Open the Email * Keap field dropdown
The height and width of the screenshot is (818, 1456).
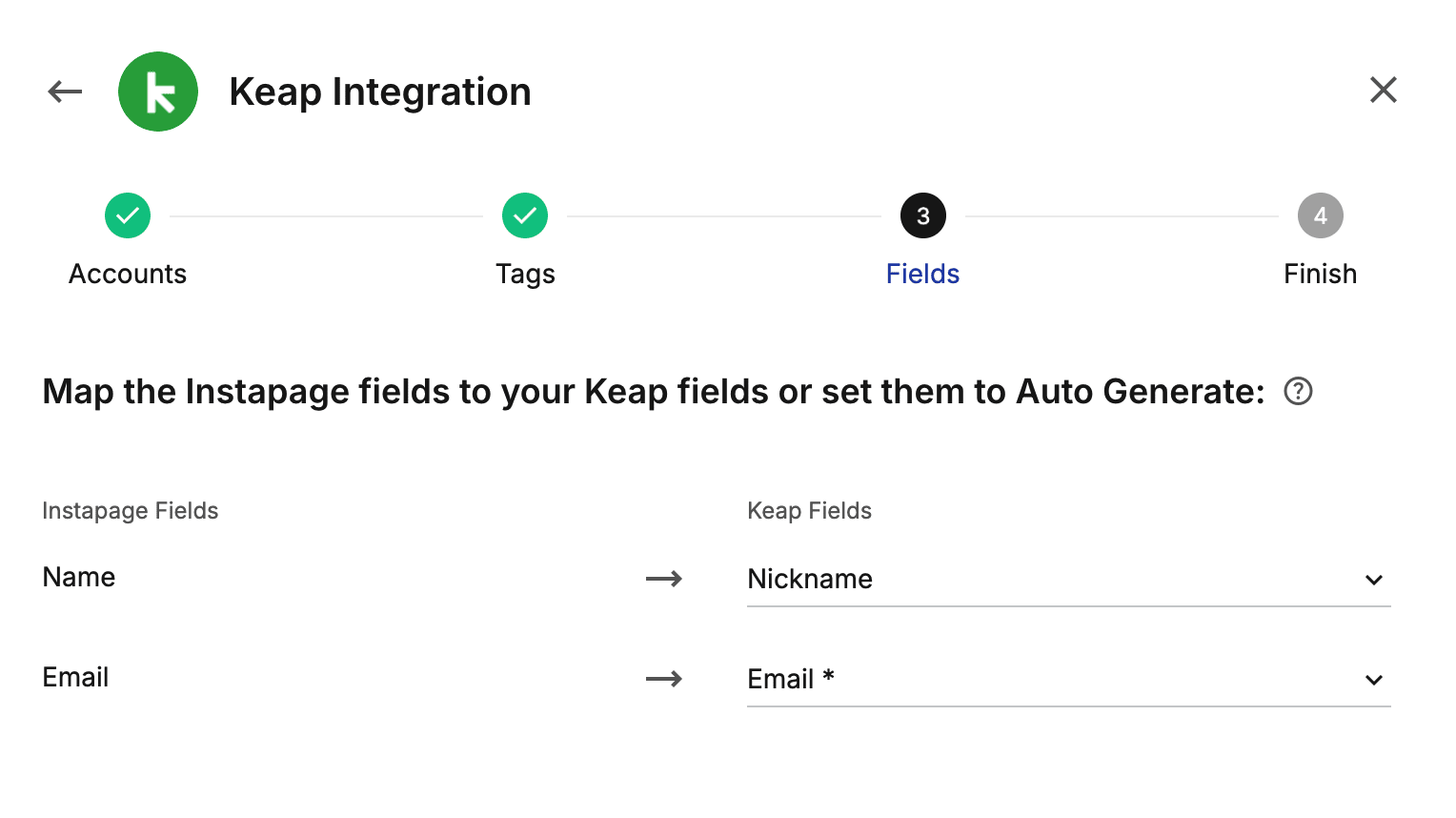tap(1069, 679)
